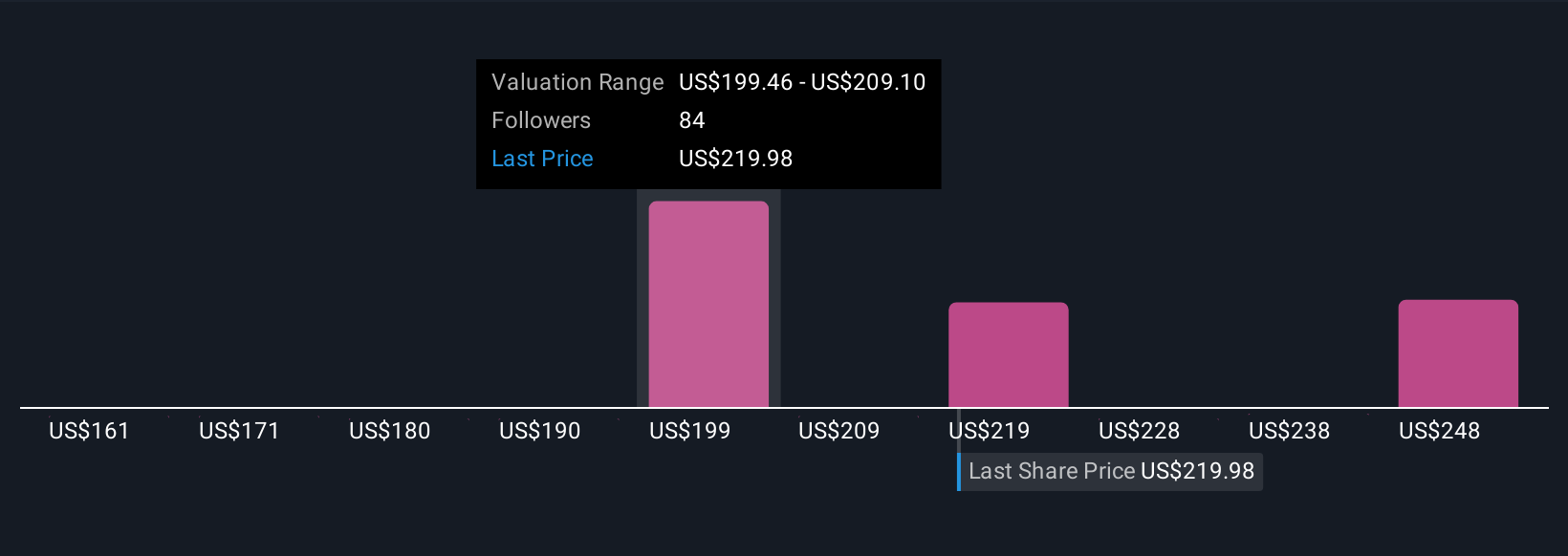Viewport: 1568px width, 556px height.
Task: Select the pink bar above US$248
Action: coord(1457,353)
